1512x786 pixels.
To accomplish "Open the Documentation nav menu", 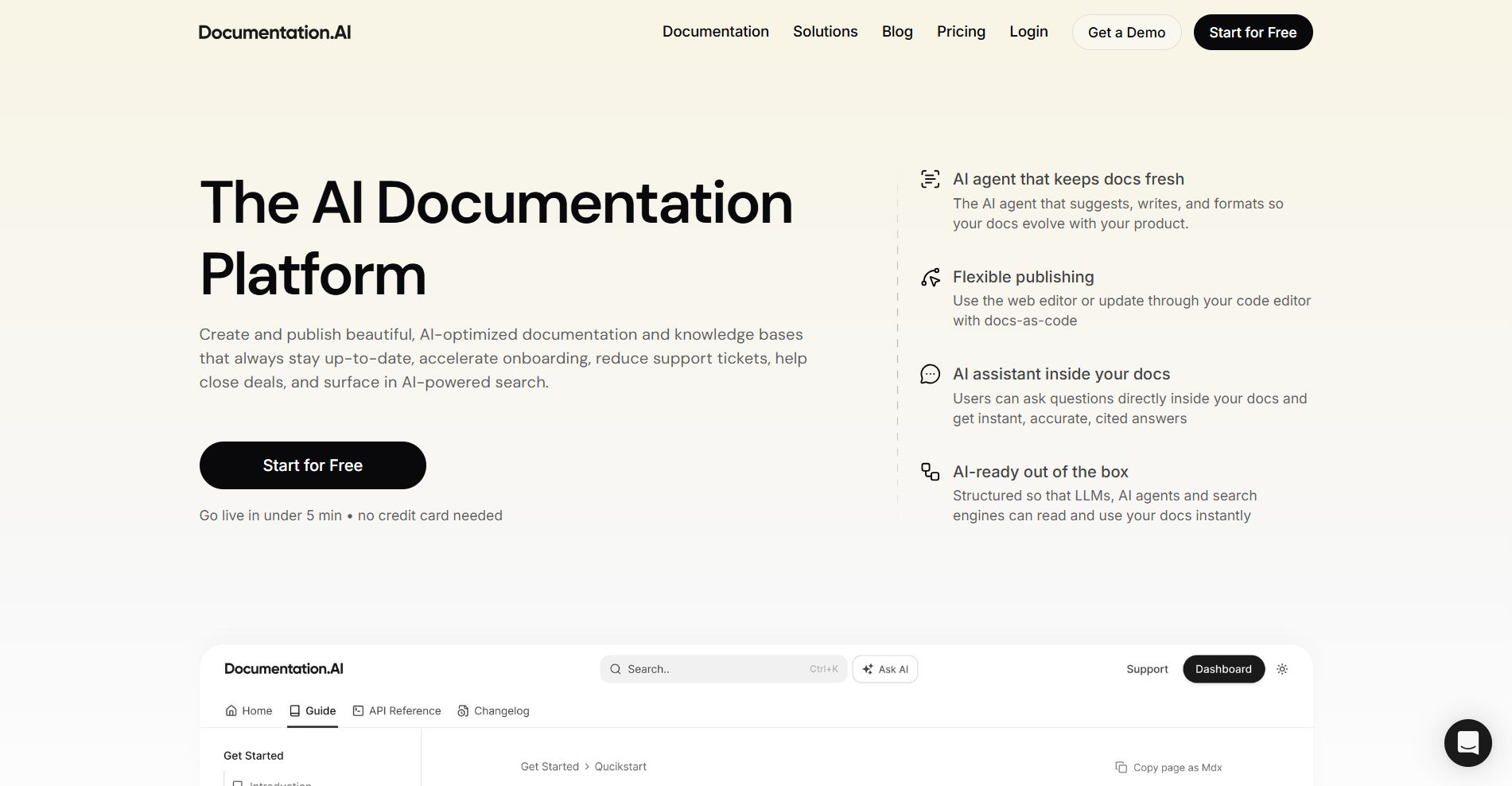I will click(716, 32).
